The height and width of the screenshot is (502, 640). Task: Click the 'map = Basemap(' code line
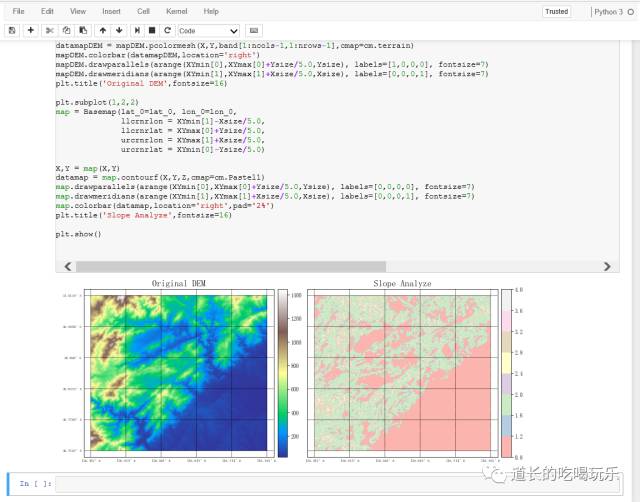[146, 112]
